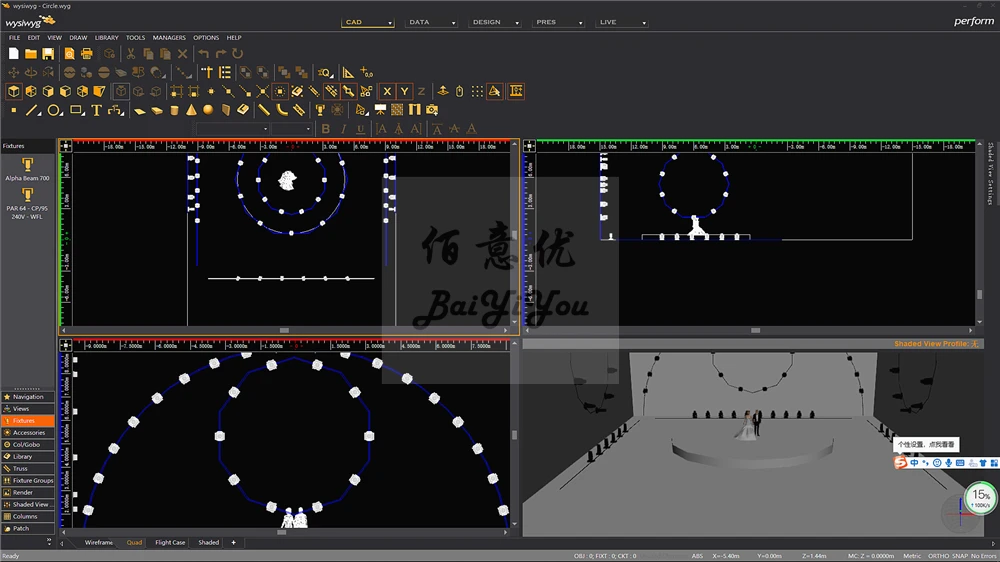Add a new layout tab with plus

click(x=233, y=543)
